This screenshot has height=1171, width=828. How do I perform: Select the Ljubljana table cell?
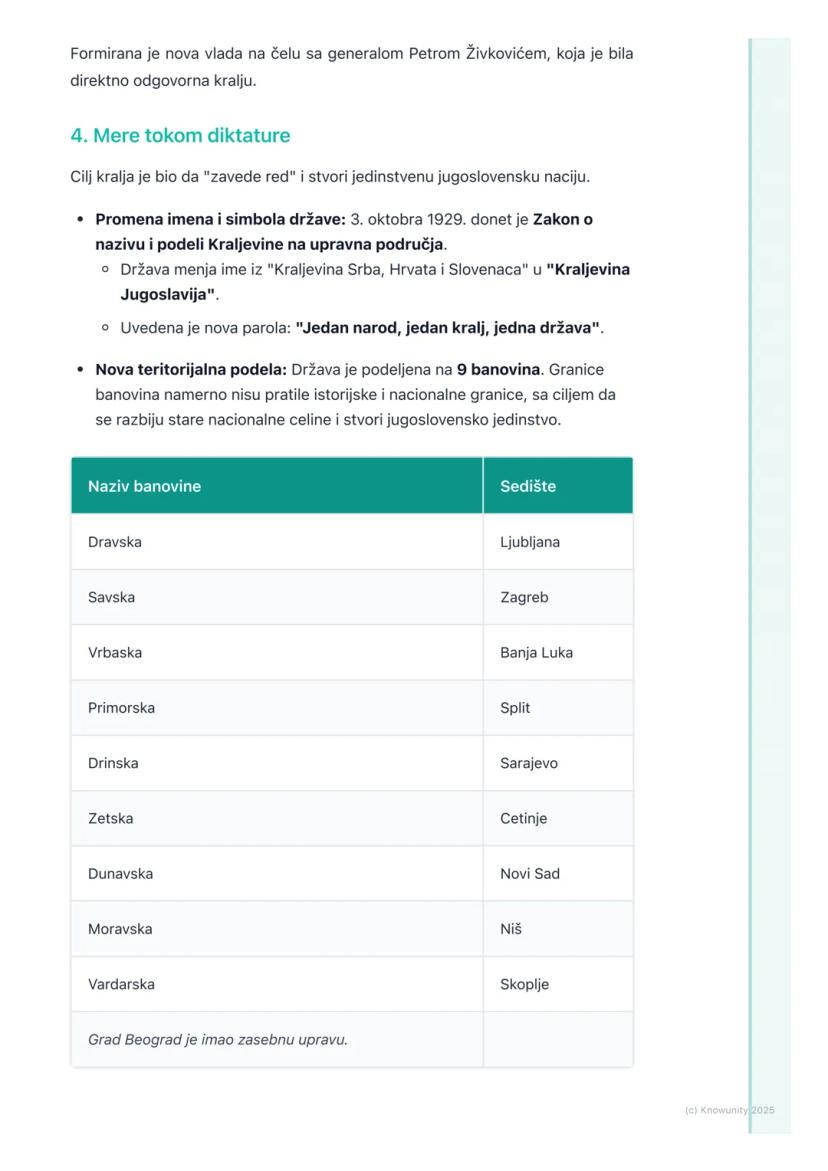tap(530, 542)
